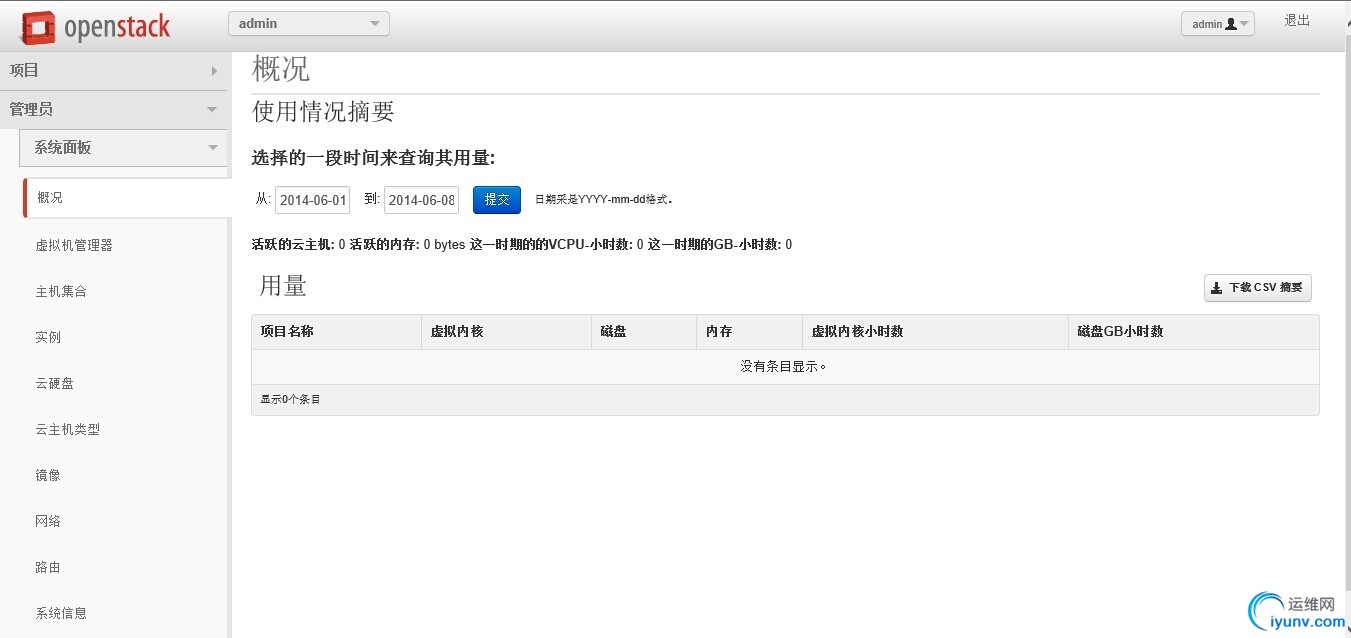Click the 显示0个条目 table footer text

[x=291, y=399]
